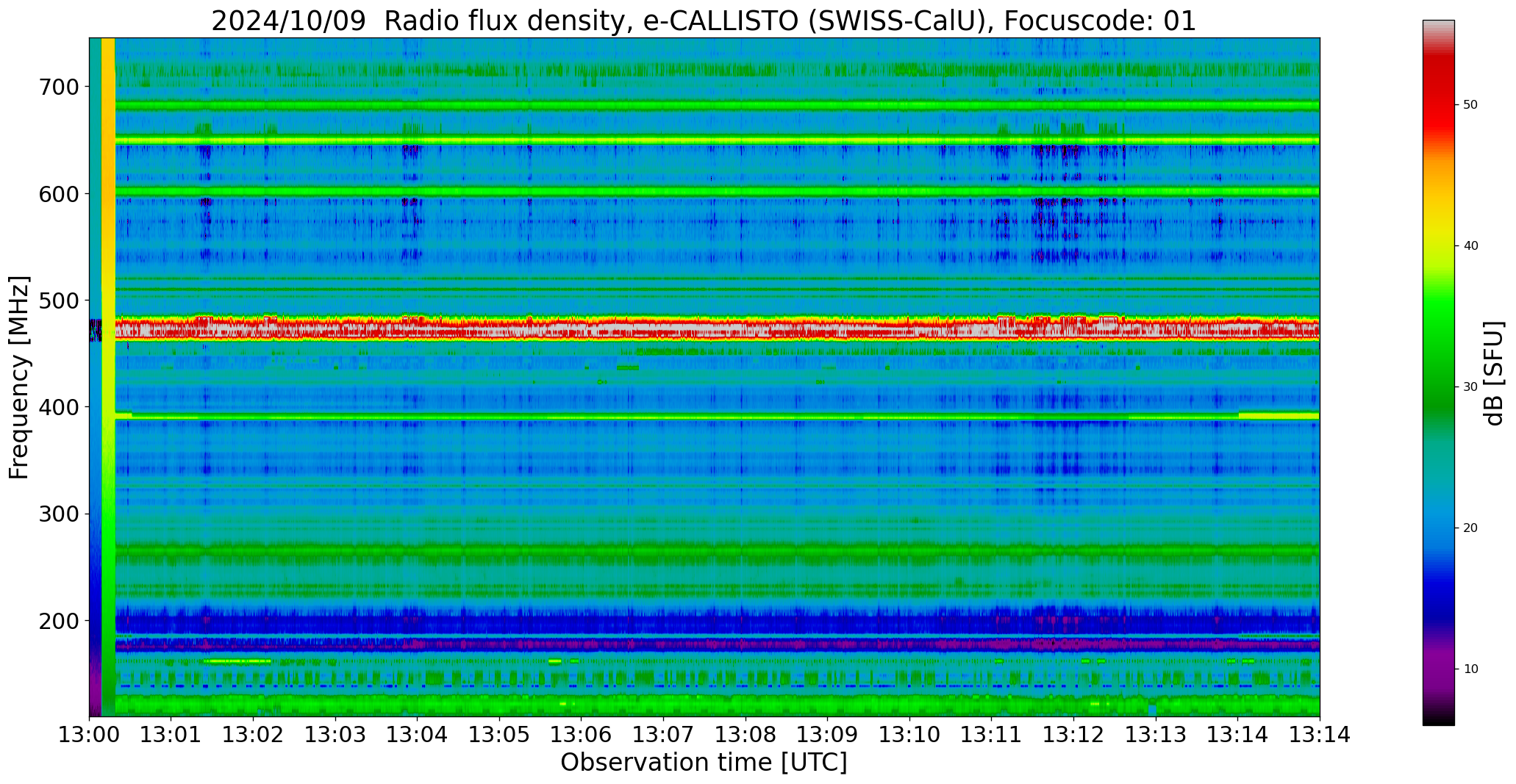Click the yellow vertical stripe at 13:00

(x=108, y=377)
